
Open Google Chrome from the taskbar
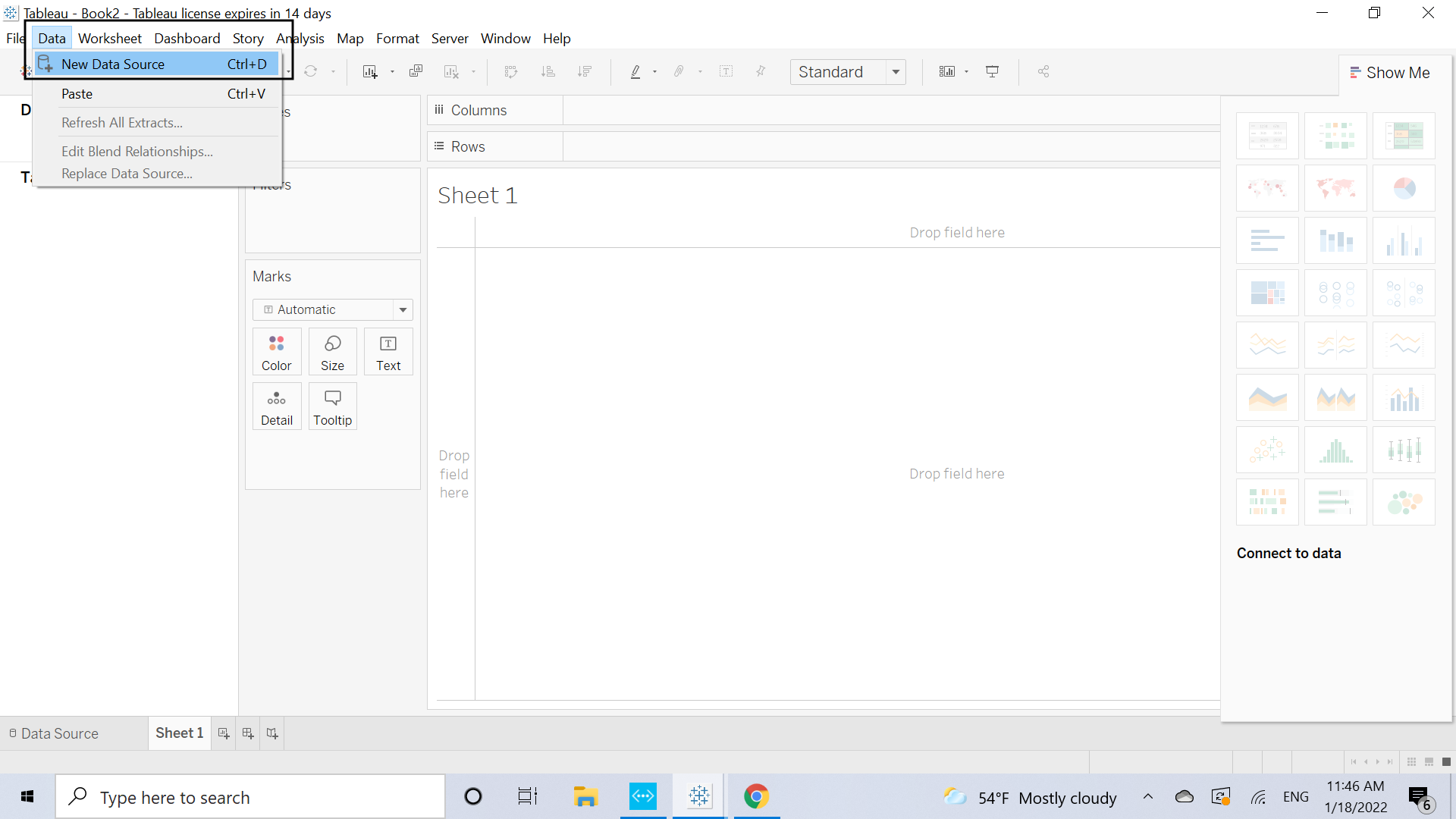coord(756,797)
